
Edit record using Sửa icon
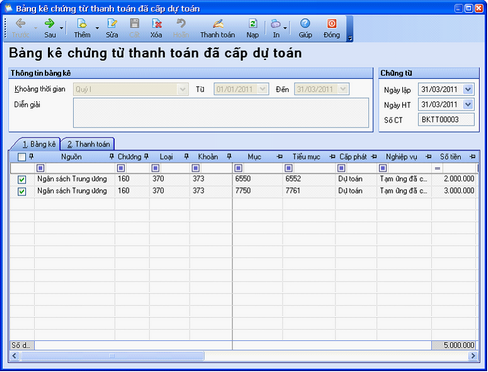[112, 23]
